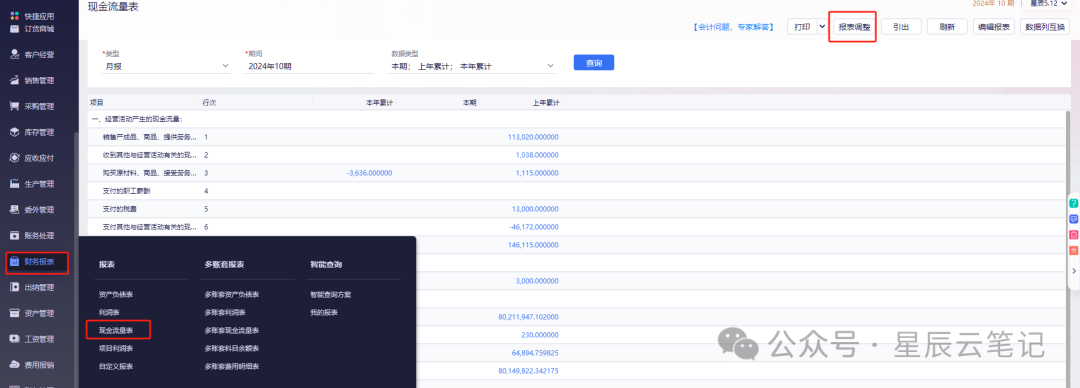Click the 期间 2024年10期 field
This screenshot has height=388, width=1080.
(309, 66)
